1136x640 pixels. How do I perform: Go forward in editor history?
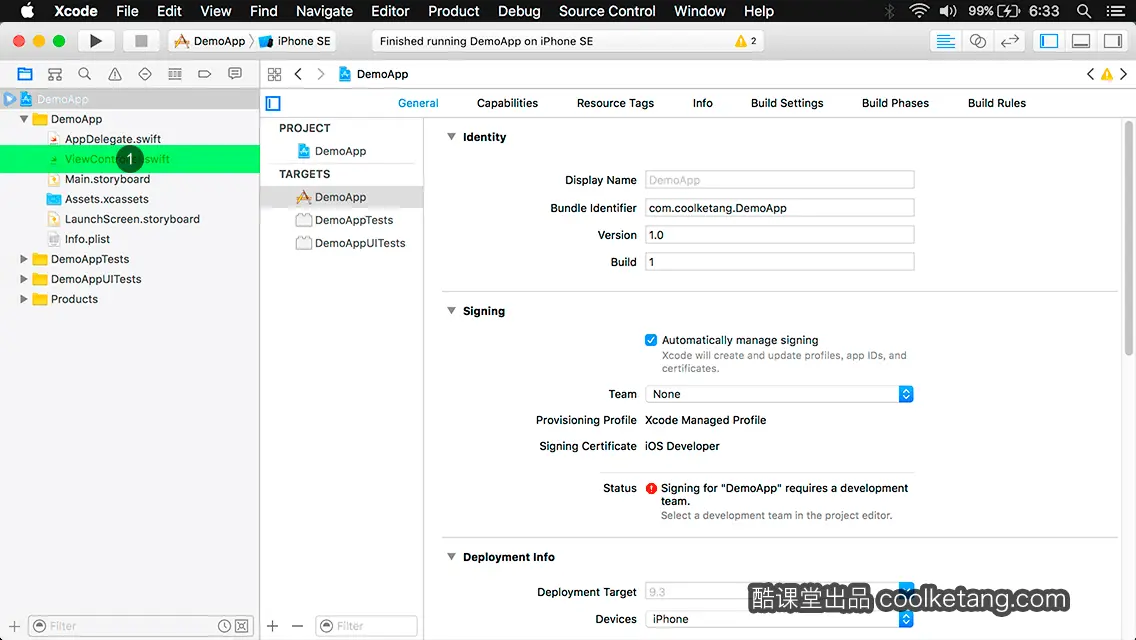(320, 74)
